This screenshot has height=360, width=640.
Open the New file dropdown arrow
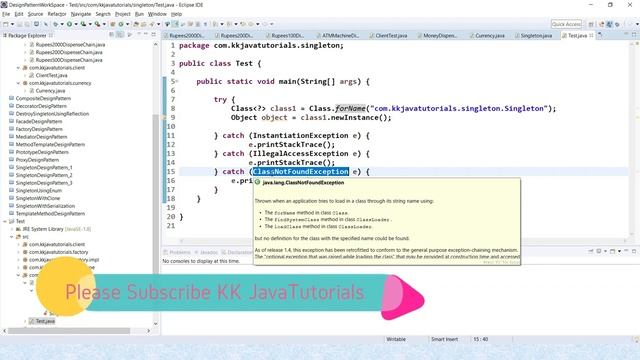12,24
